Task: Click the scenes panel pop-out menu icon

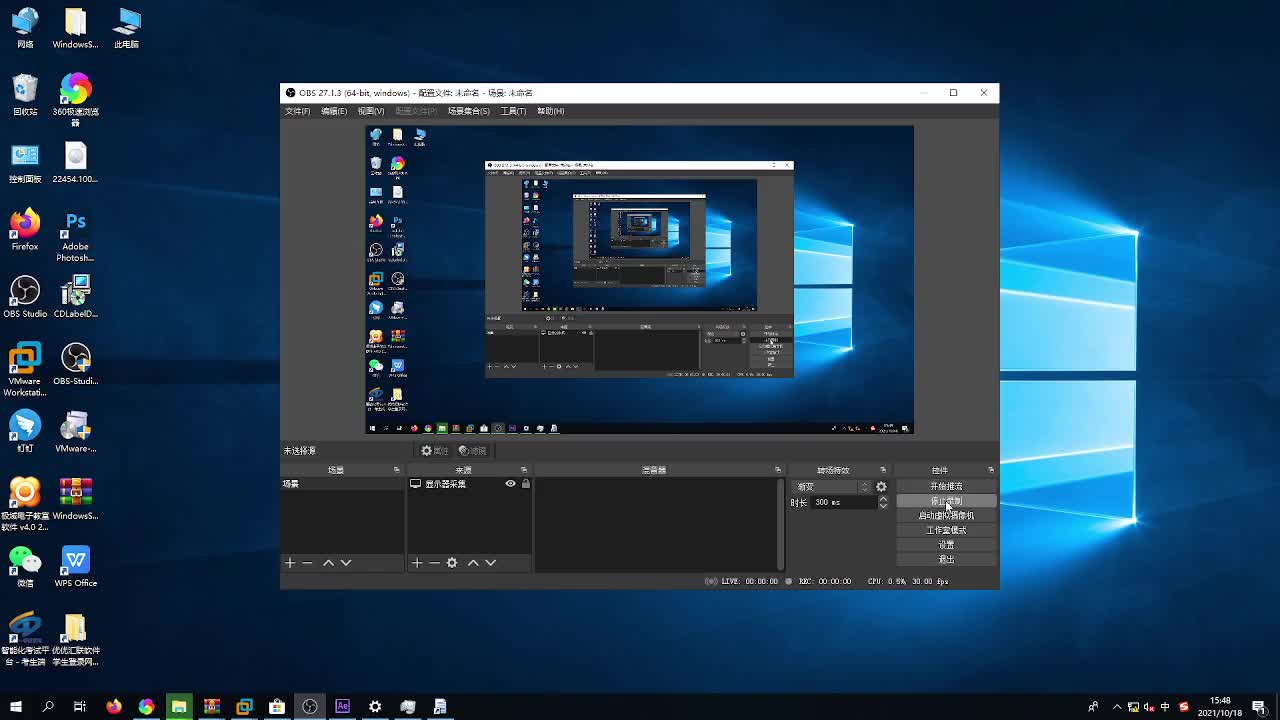Action: (x=396, y=469)
